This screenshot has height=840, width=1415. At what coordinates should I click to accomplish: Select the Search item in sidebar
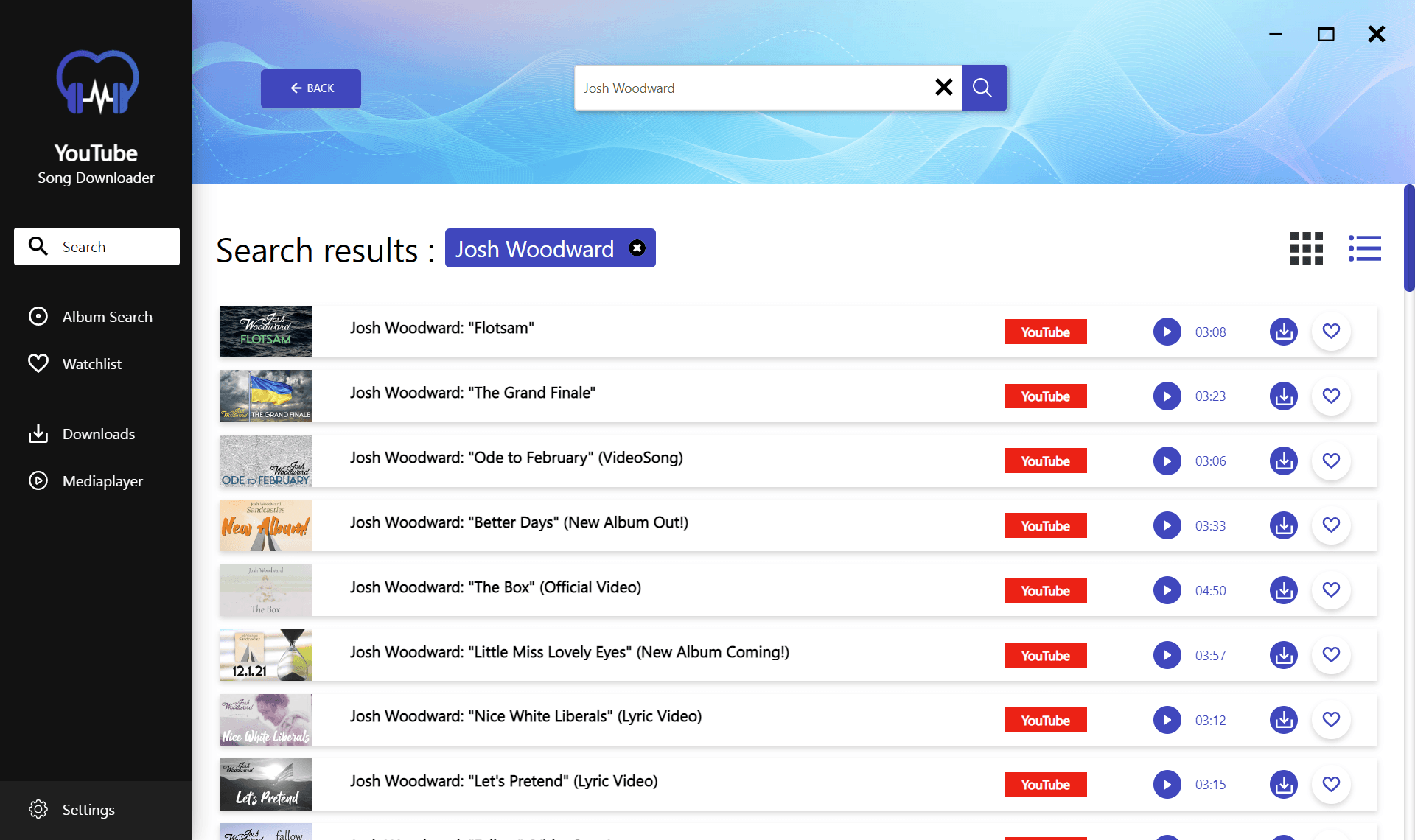point(97,246)
